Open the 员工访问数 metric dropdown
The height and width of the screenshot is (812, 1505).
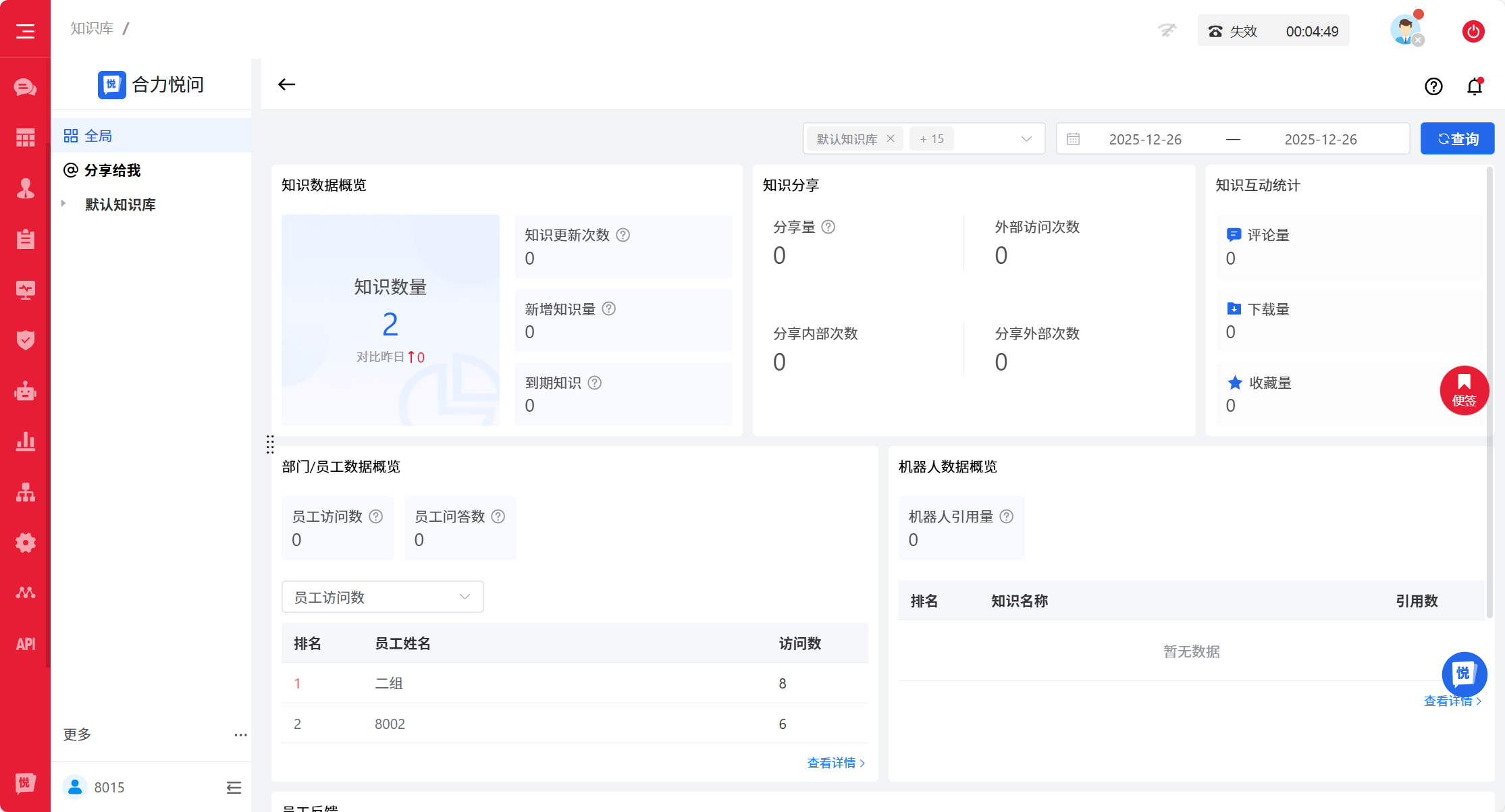tap(382, 597)
